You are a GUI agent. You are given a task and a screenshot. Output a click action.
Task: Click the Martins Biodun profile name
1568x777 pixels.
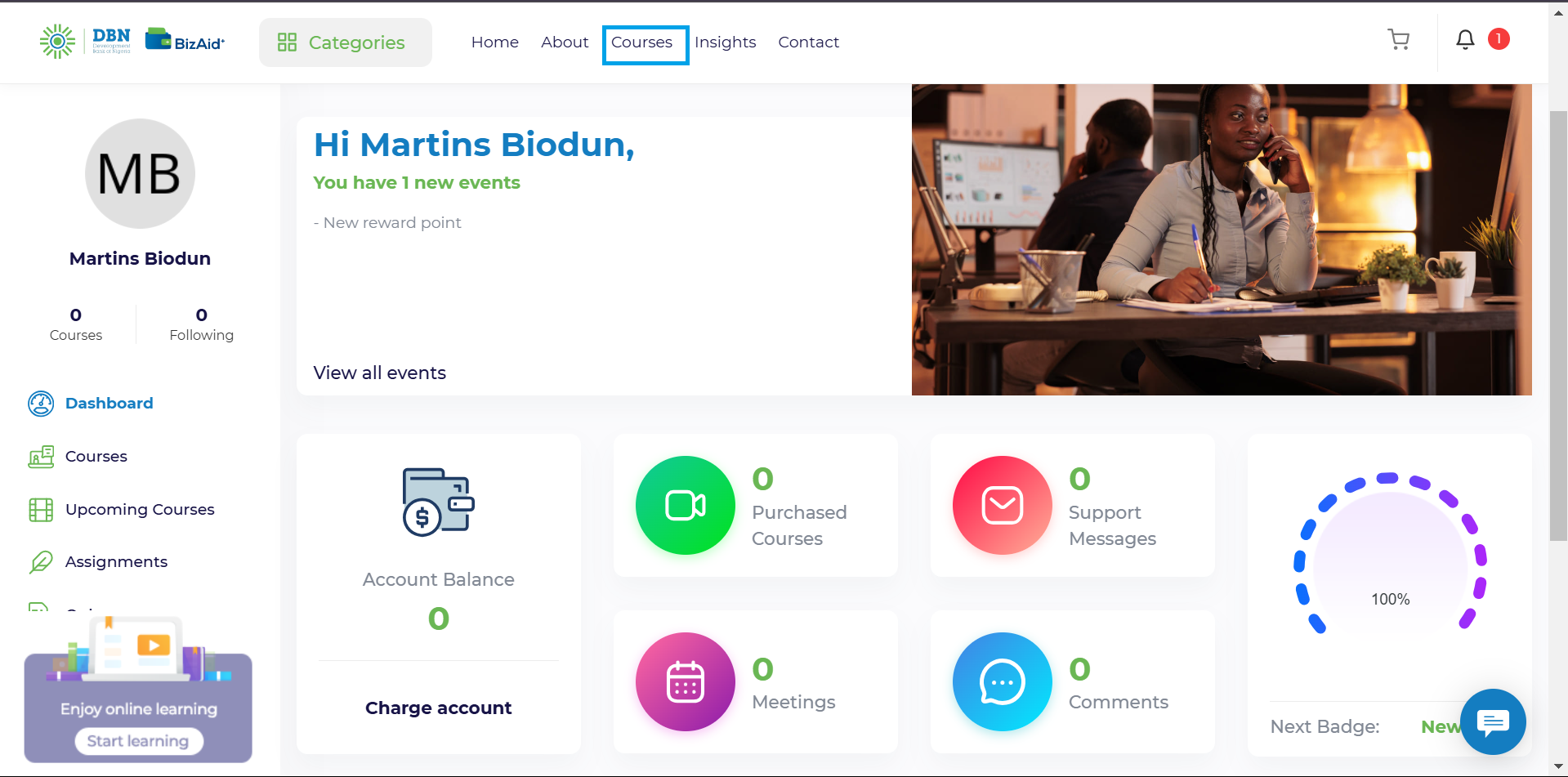coord(140,259)
